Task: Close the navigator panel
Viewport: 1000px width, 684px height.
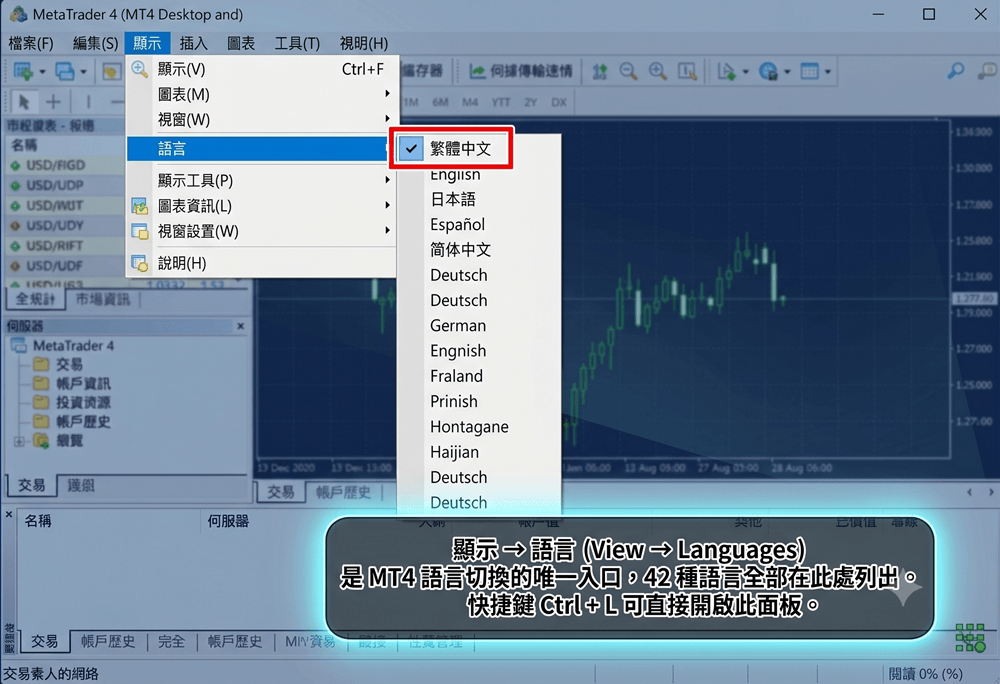Action: (240, 326)
